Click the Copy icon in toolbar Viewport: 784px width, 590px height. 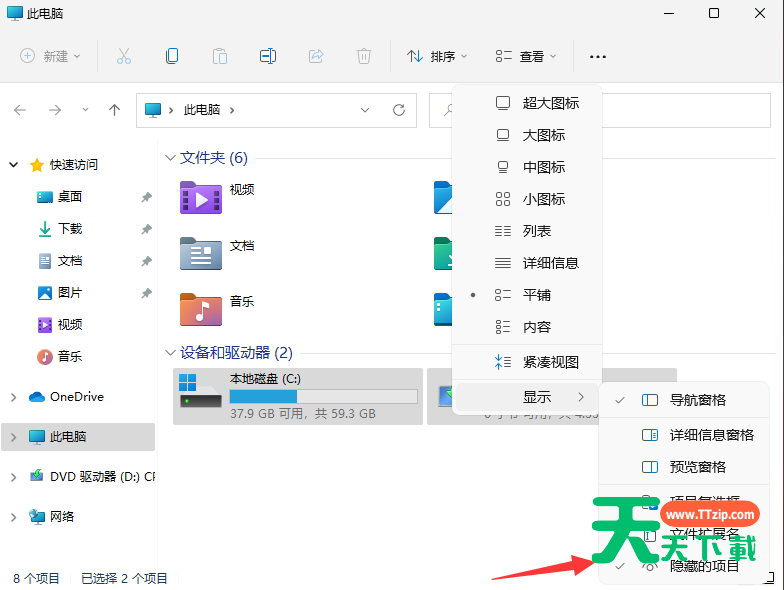pyautogui.click(x=172, y=56)
